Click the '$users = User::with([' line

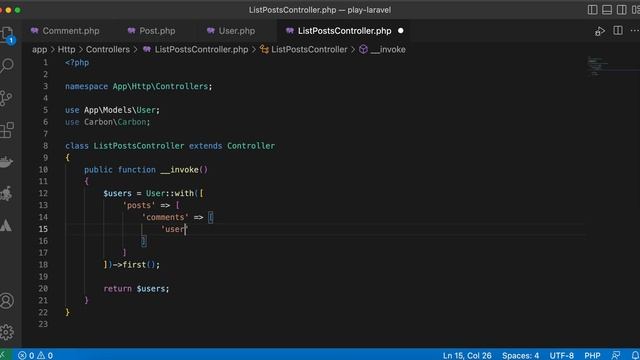153,193
